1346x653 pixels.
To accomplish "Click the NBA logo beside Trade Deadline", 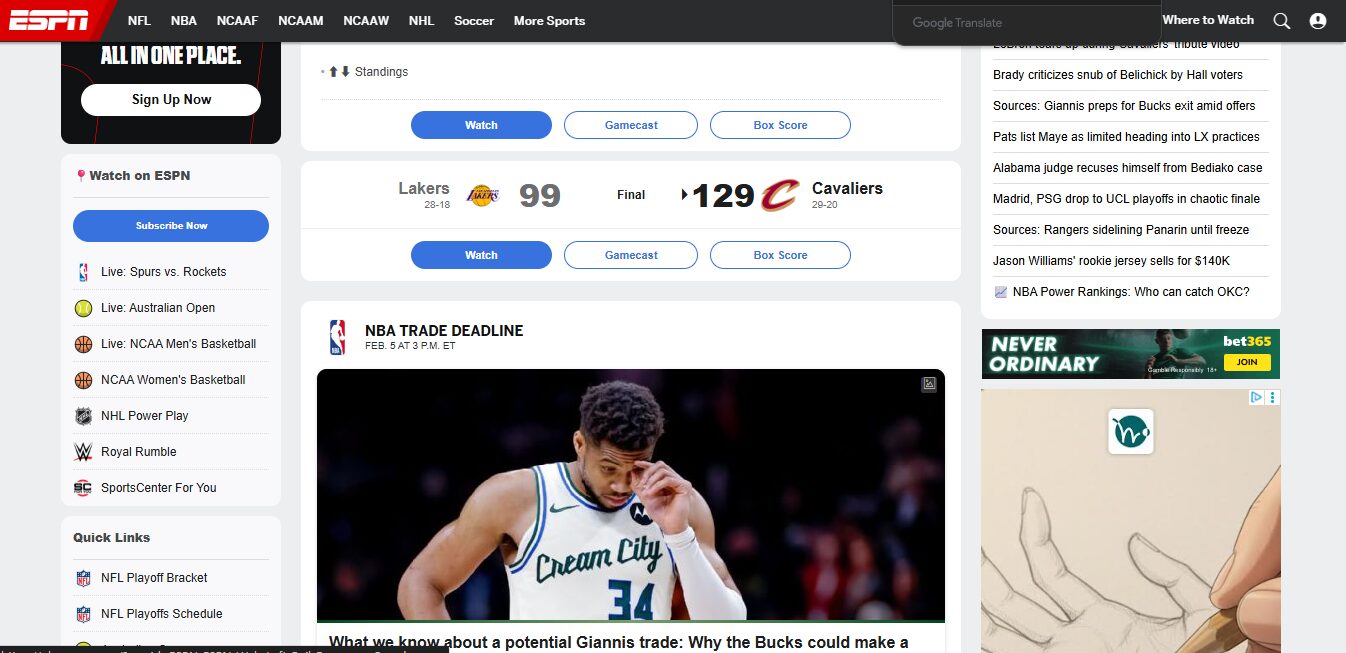I will pos(337,337).
